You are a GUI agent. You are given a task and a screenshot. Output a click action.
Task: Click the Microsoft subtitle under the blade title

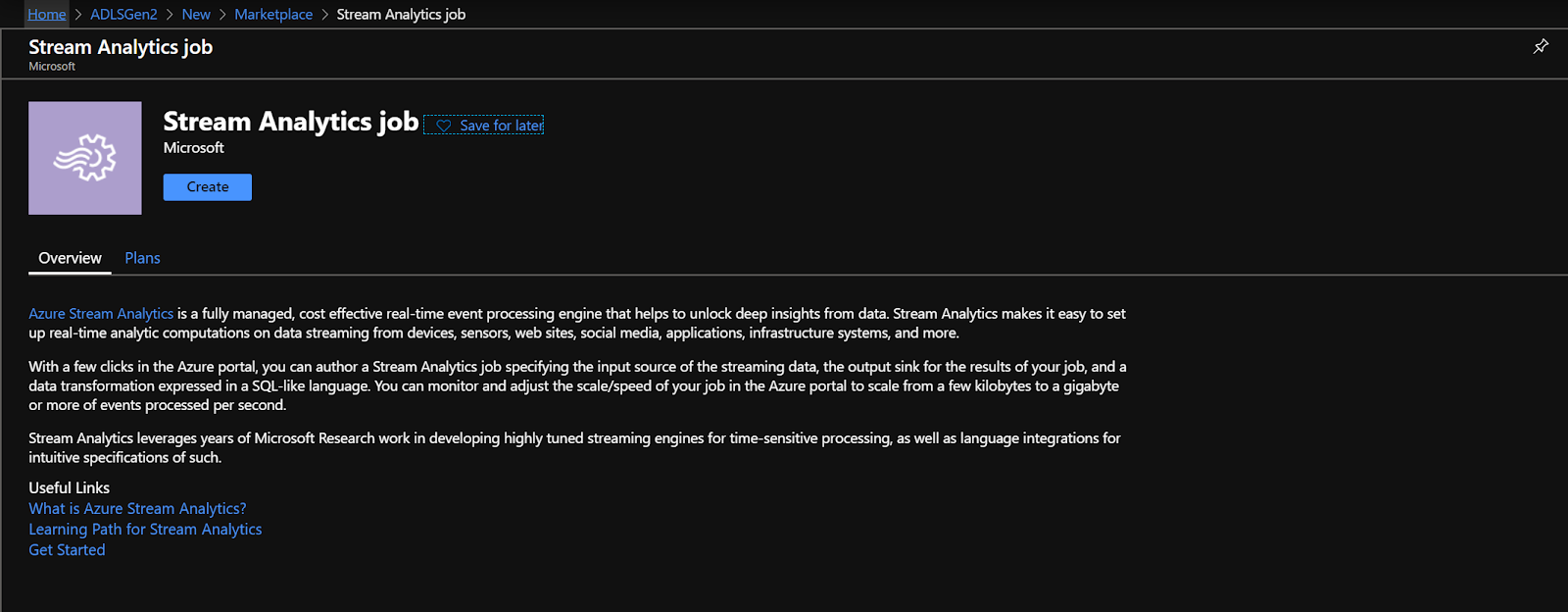(x=52, y=67)
